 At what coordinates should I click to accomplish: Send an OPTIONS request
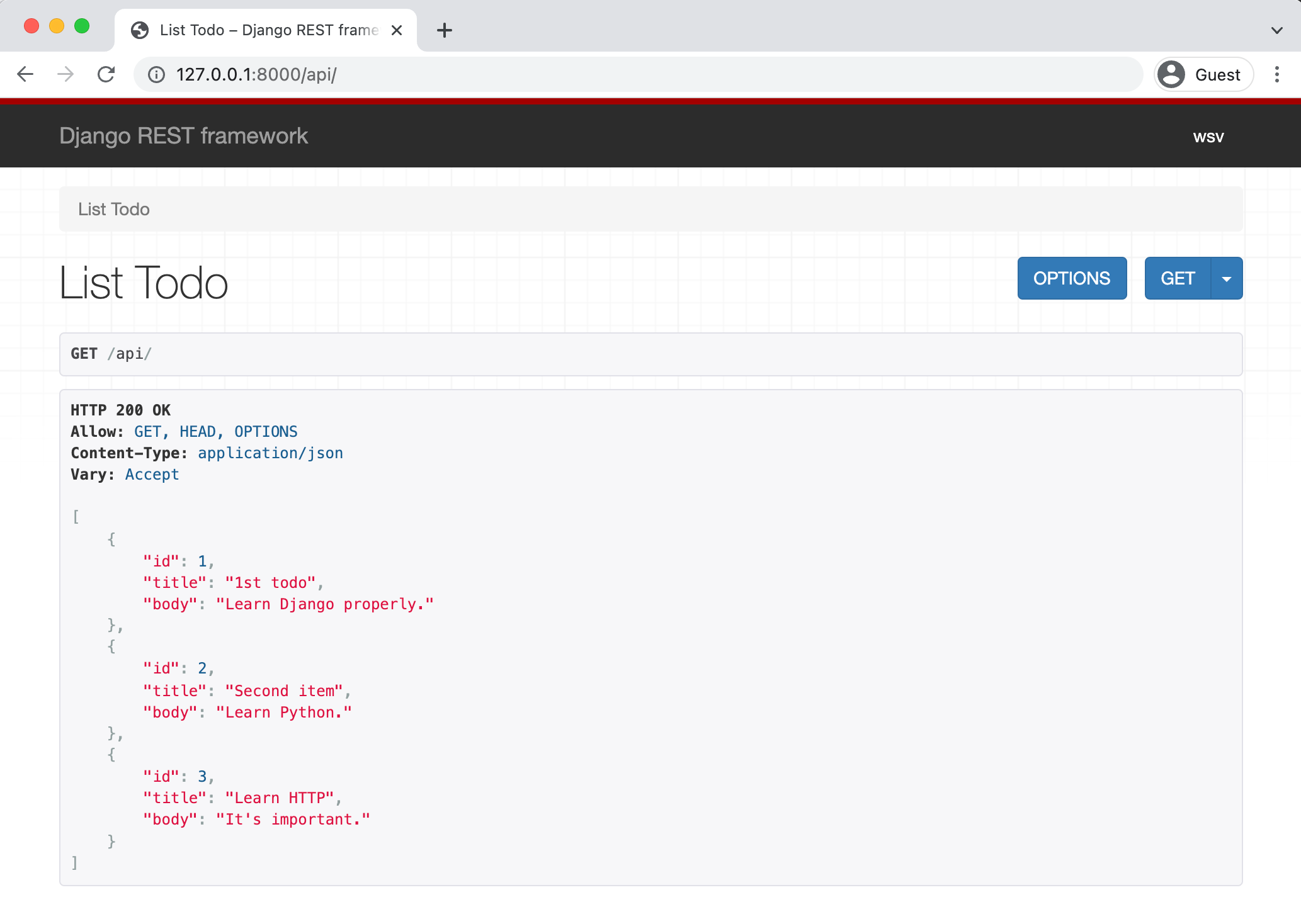(1072, 278)
